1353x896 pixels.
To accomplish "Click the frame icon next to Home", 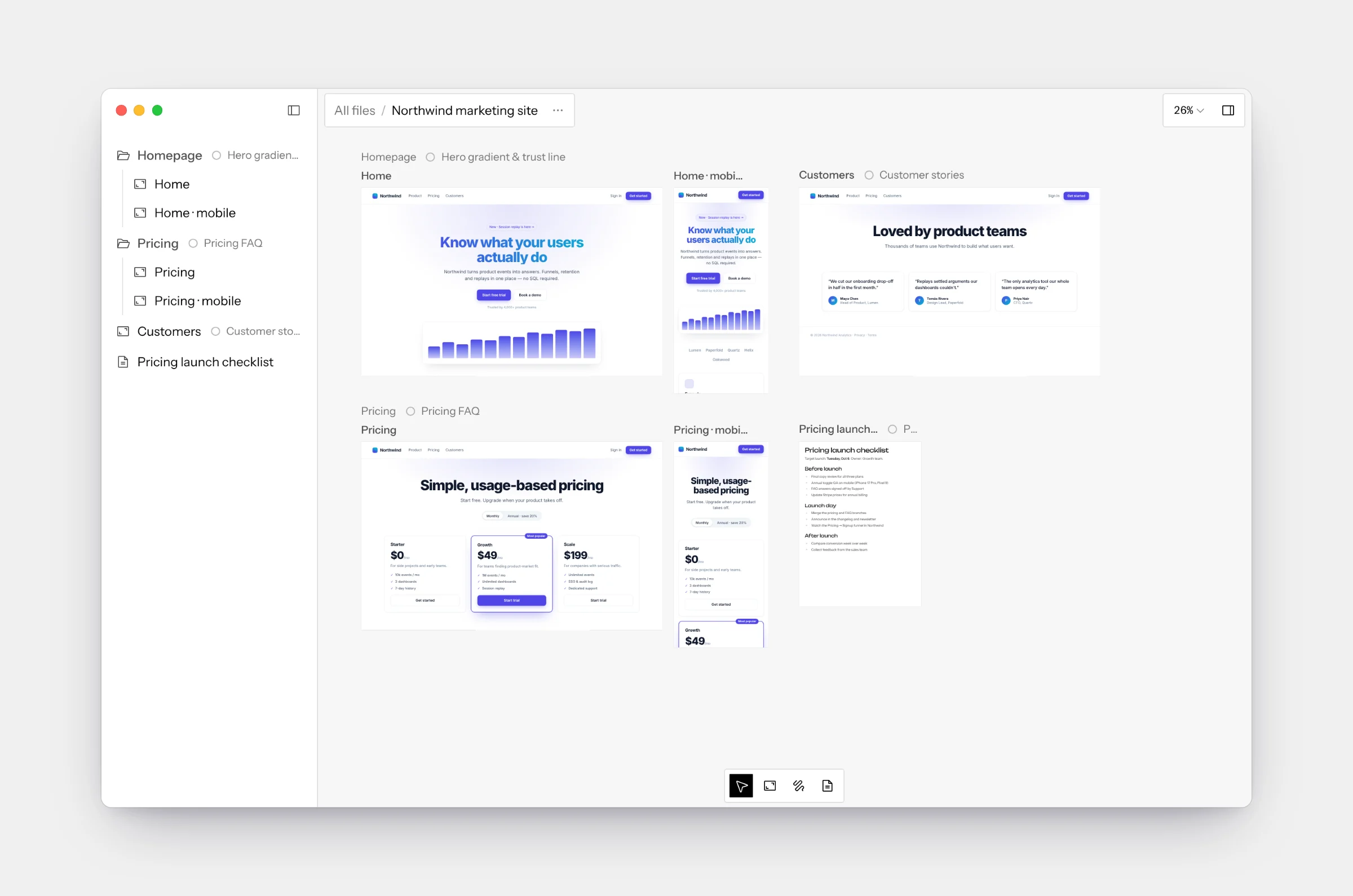I will point(140,184).
